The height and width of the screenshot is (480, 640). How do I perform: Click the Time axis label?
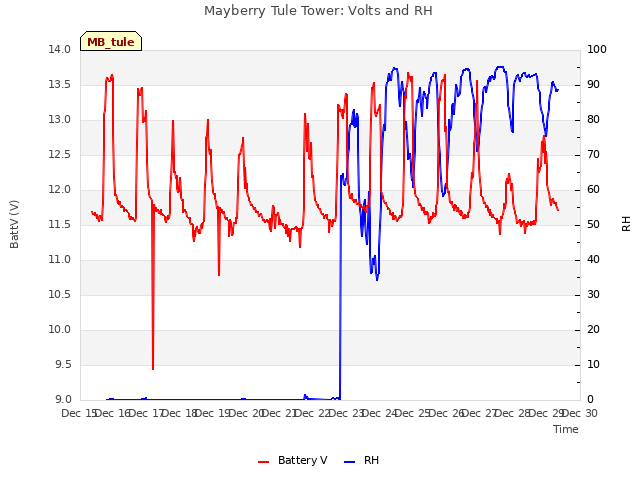tap(566, 429)
